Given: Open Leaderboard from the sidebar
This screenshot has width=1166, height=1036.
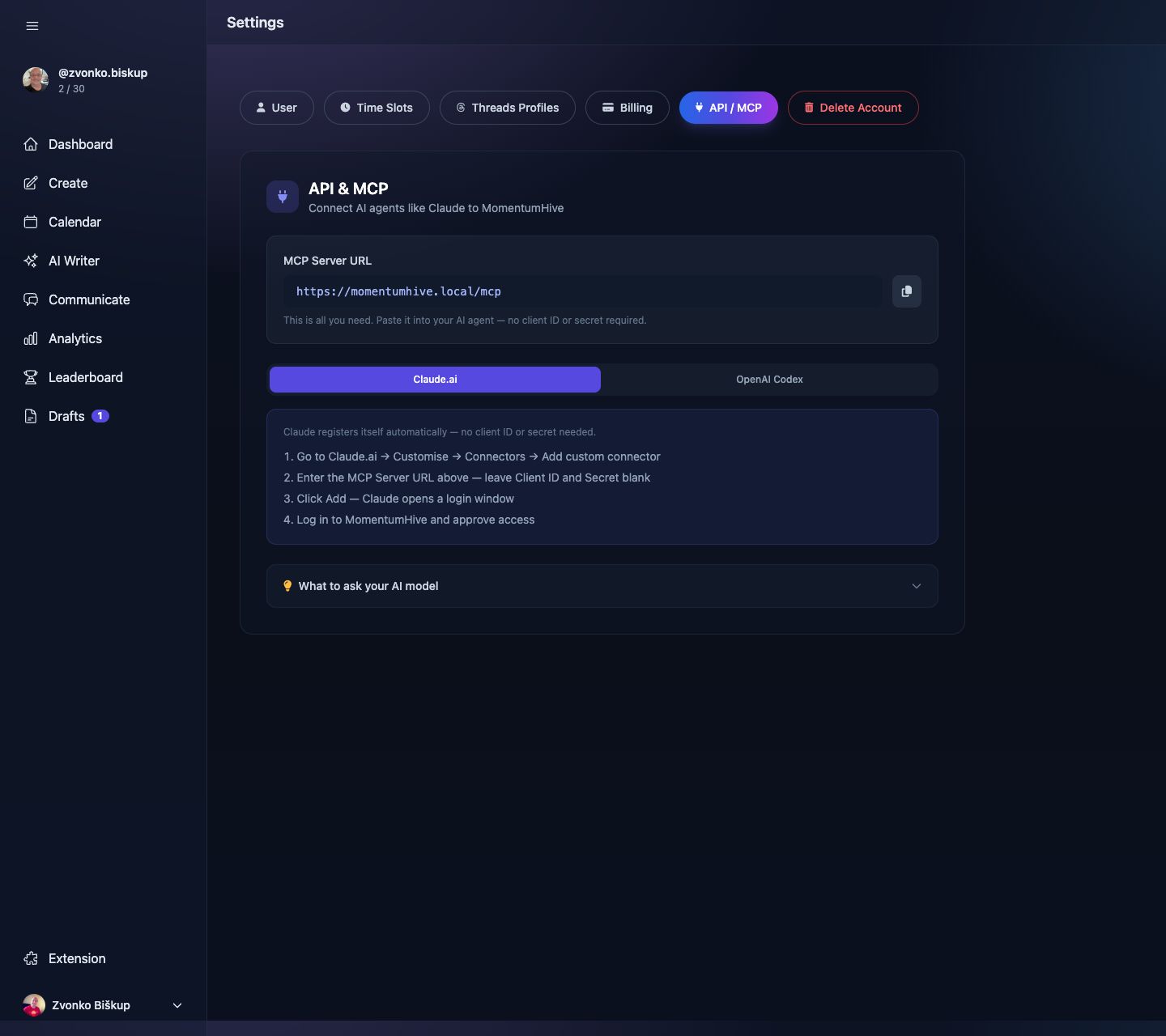Looking at the screenshot, I should (86, 377).
